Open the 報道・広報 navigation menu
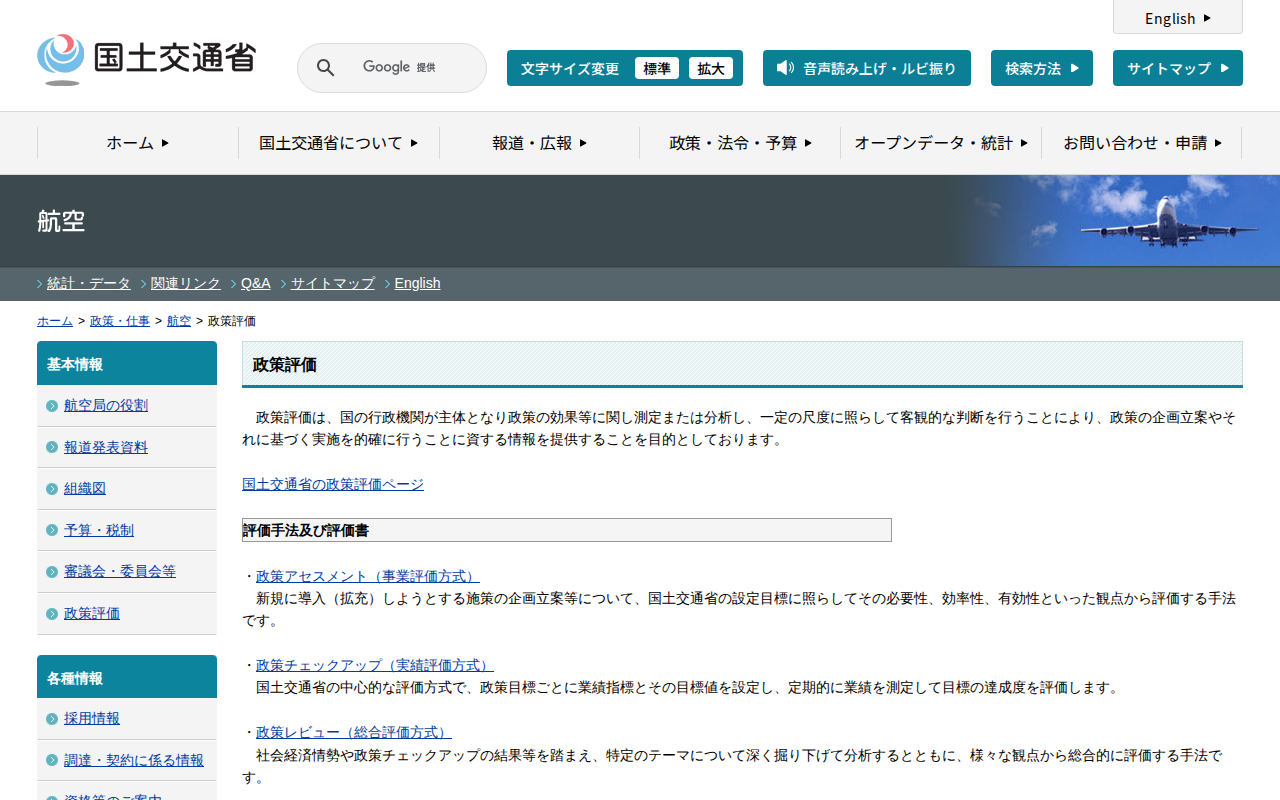Viewport: 1280px width, 800px height. click(x=539, y=143)
